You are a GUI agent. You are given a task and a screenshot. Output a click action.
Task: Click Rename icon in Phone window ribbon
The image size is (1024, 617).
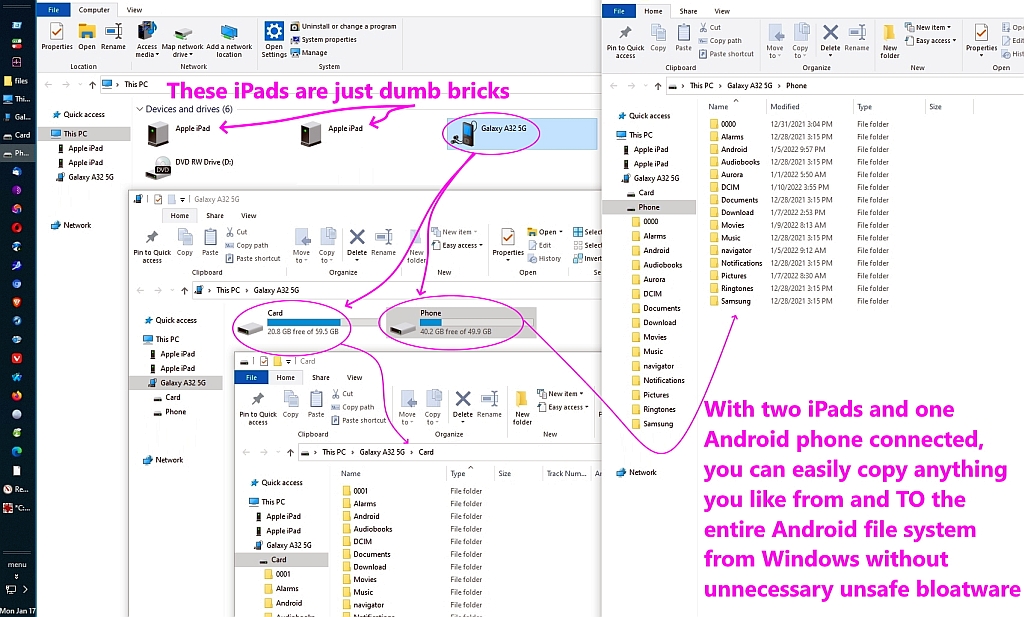pyautogui.click(x=856, y=38)
